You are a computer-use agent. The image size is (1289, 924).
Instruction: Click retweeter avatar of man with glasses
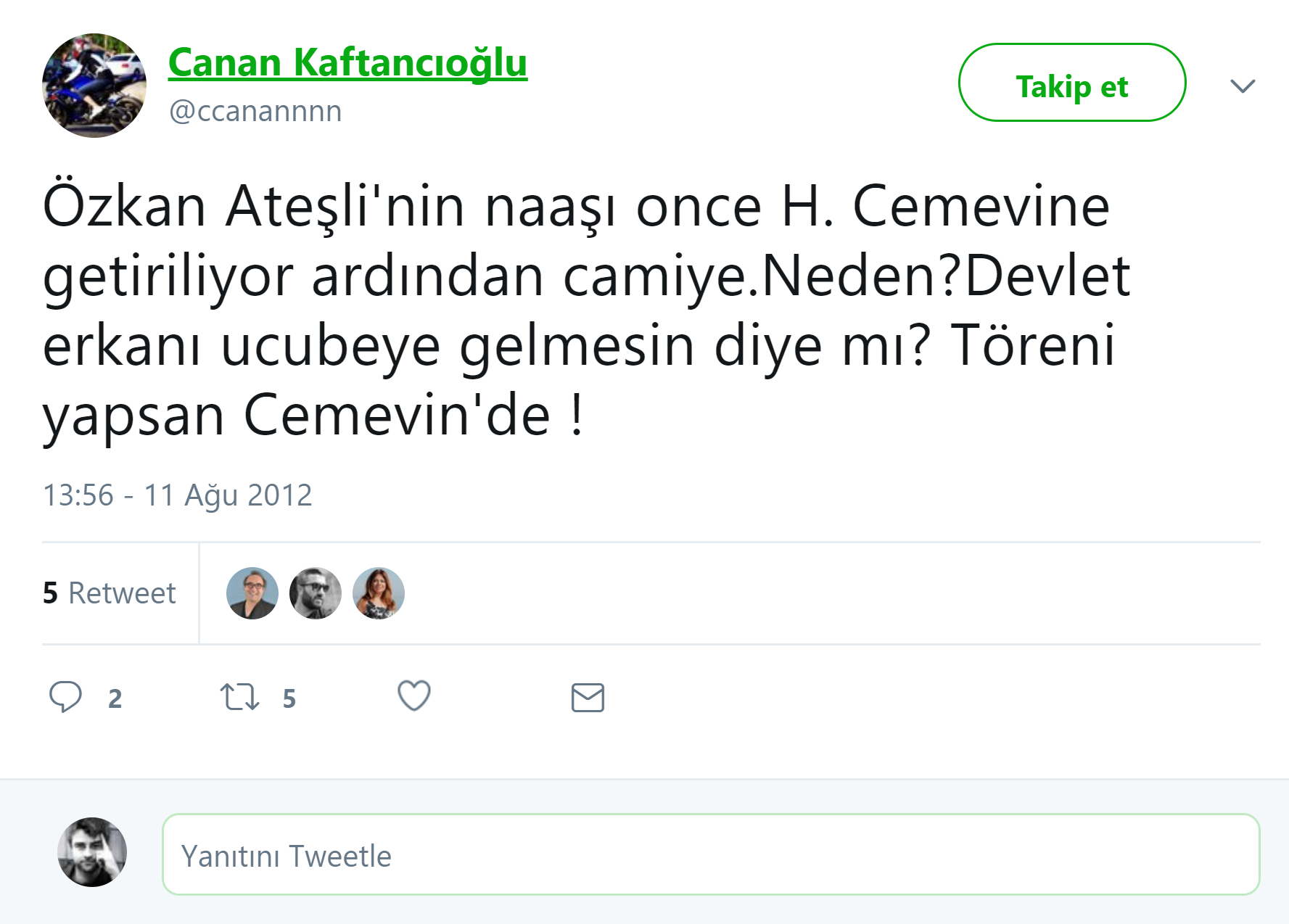pos(252,593)
